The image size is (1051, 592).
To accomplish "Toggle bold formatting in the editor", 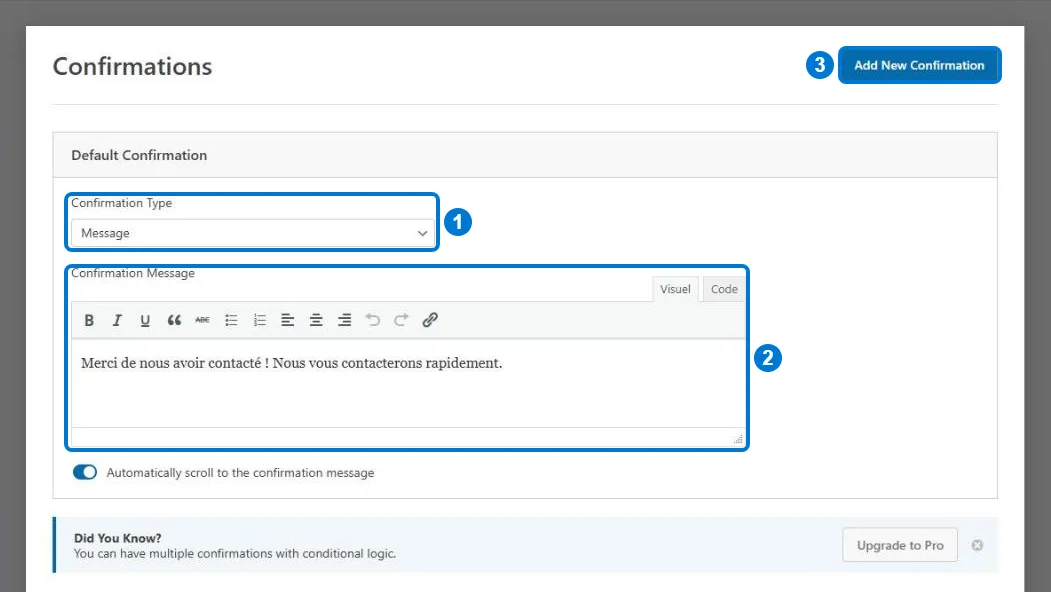I will click(x=88, y=320).
